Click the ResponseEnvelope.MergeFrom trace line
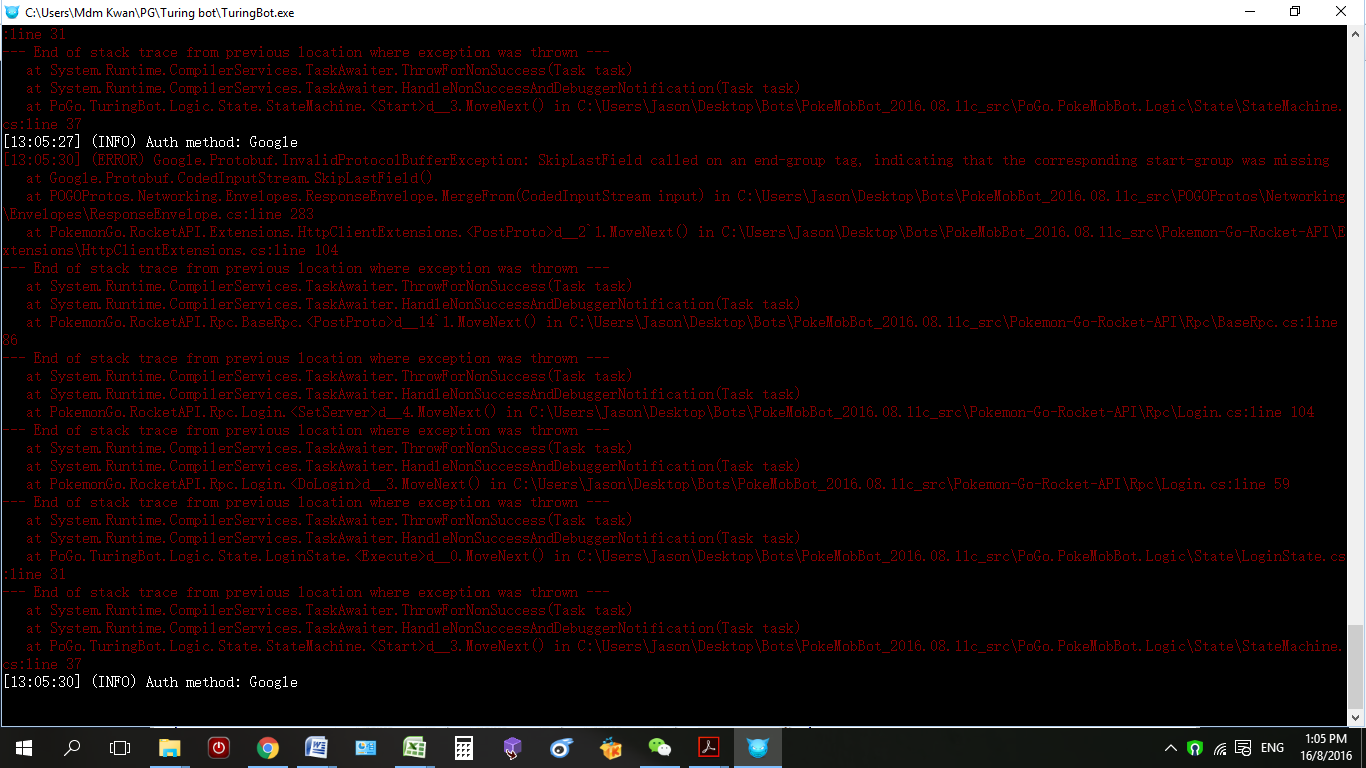1366x768 pixels. coord(675,205)
